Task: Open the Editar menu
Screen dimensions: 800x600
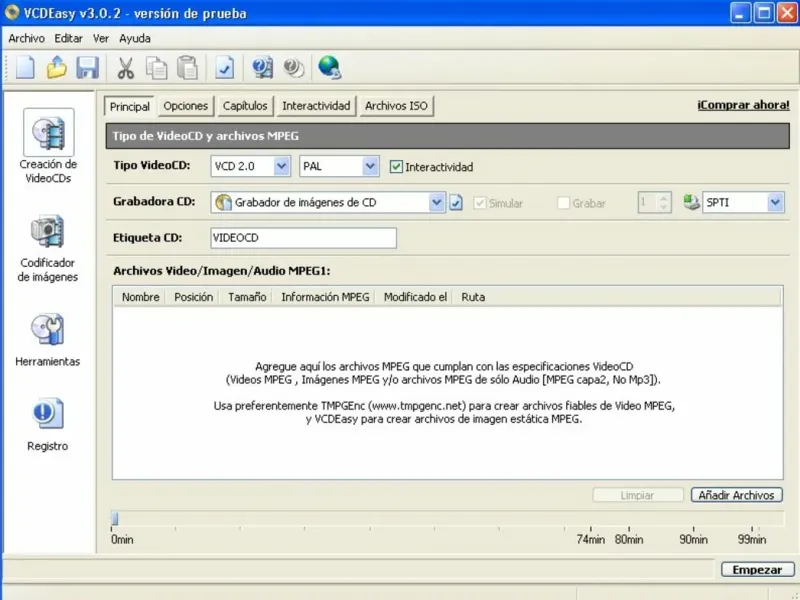Action: (68, 38)
